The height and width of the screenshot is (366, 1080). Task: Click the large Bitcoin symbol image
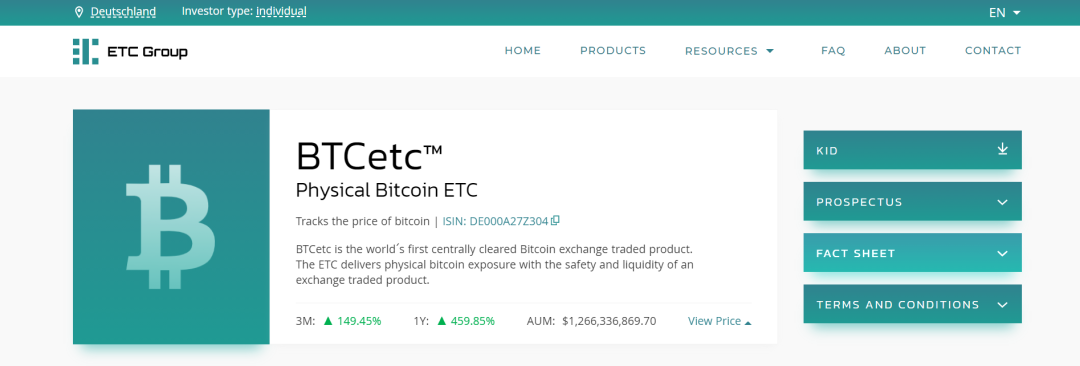pyautogui.click(x=171, y=226)
